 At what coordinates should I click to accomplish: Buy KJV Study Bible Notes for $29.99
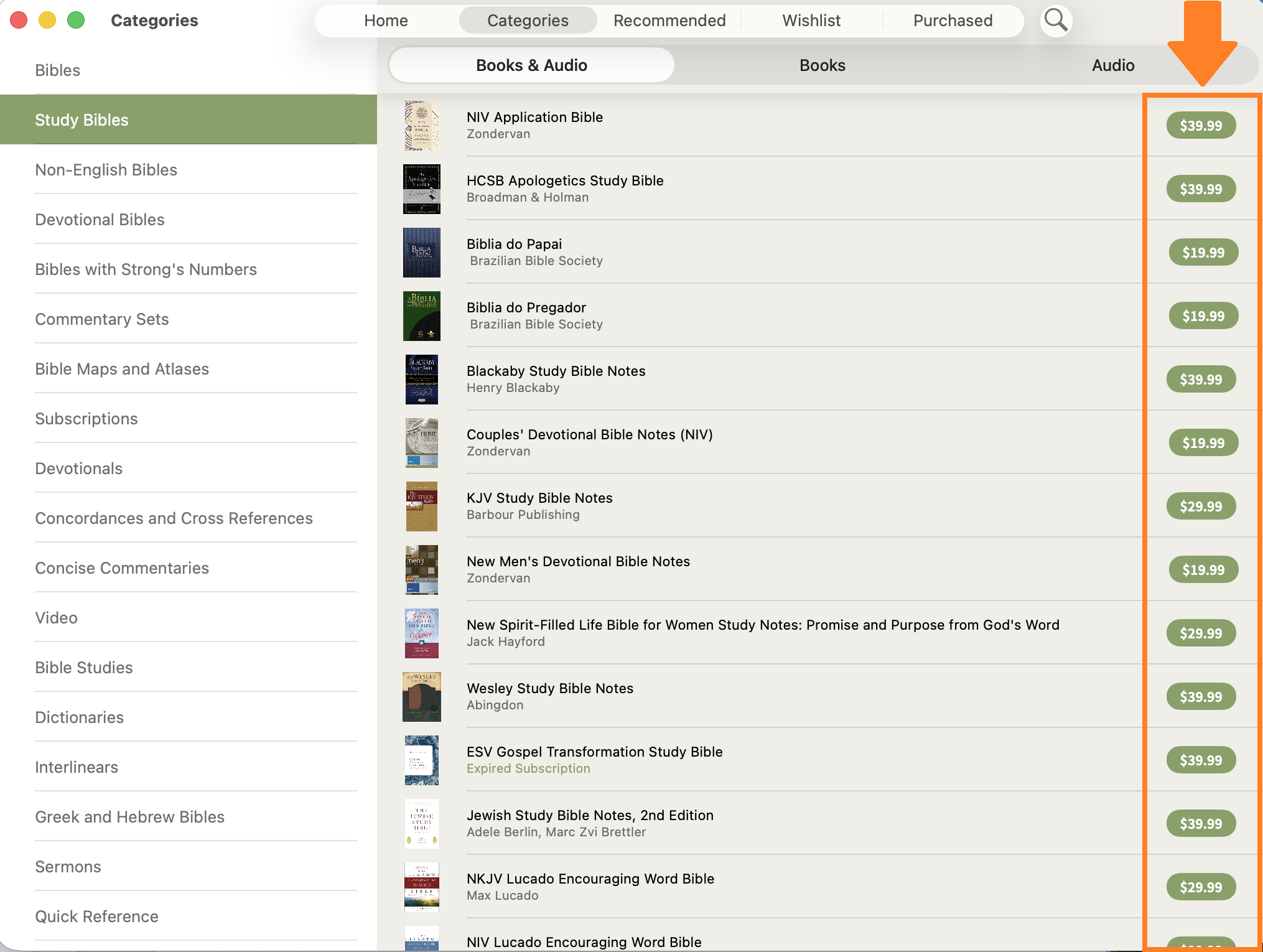pyautogui.click(x=1201, y=506)
